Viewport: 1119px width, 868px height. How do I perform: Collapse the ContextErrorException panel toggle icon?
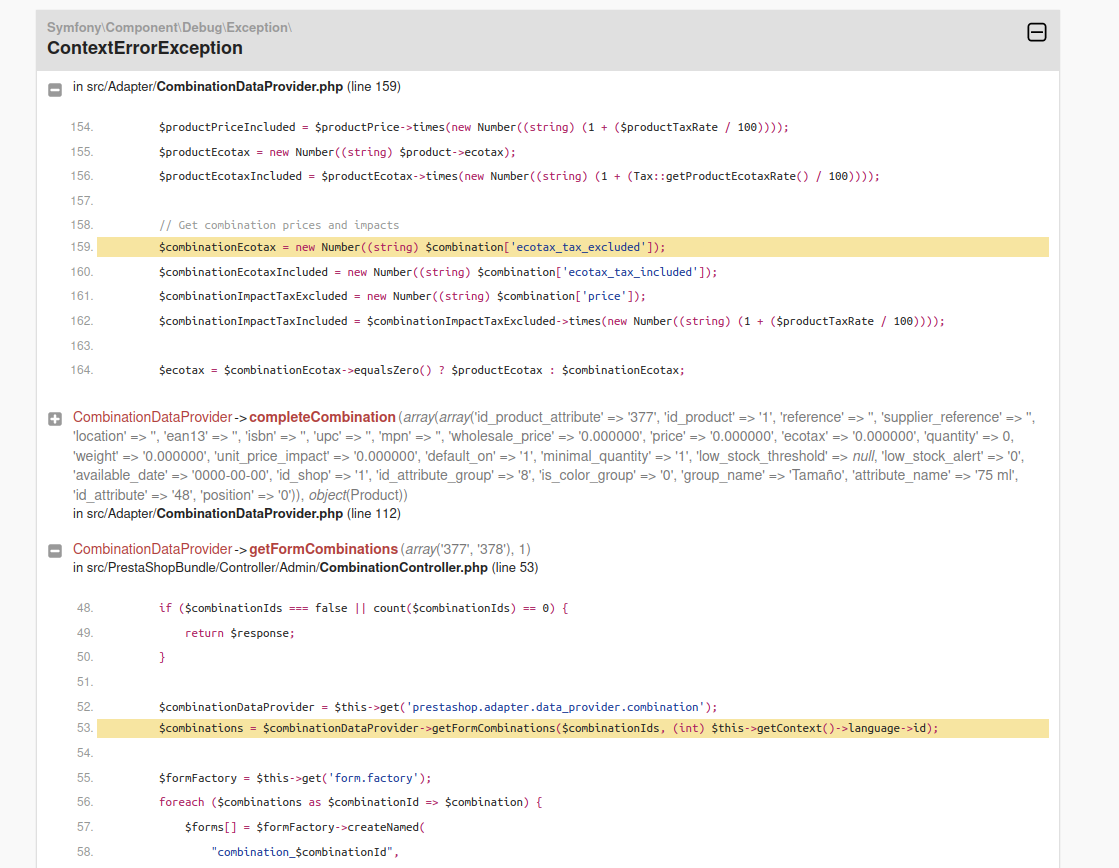click(1036, 32)
